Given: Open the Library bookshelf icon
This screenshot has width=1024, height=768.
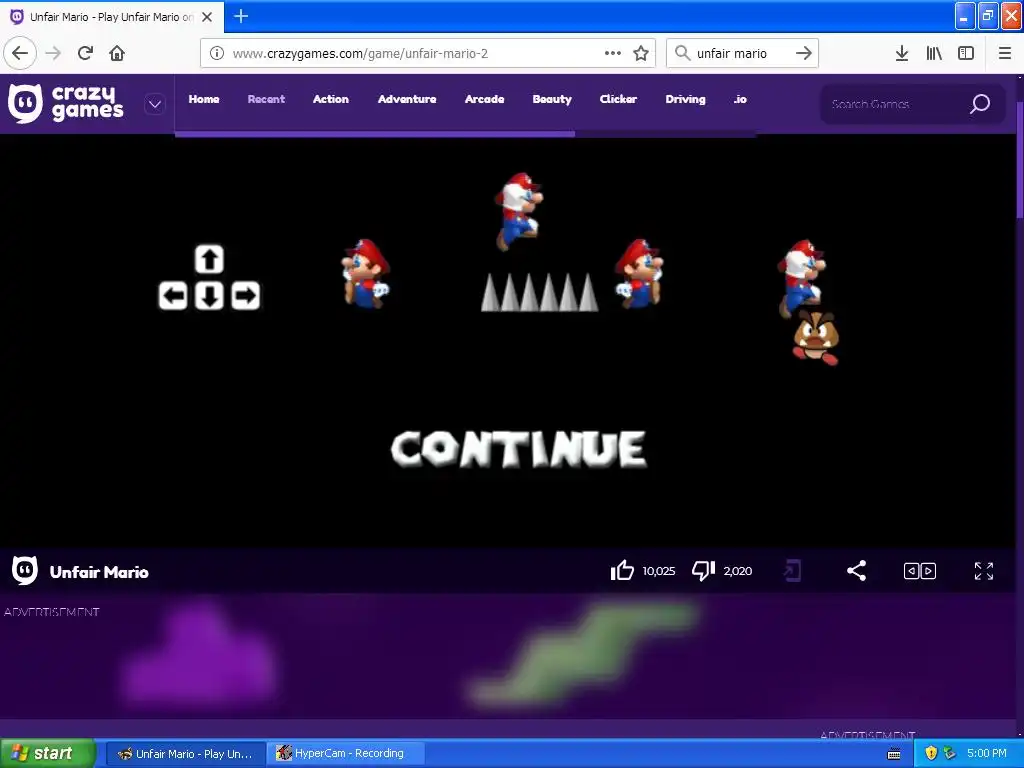Looking at the screenshot, I should [x=934, y=53].
